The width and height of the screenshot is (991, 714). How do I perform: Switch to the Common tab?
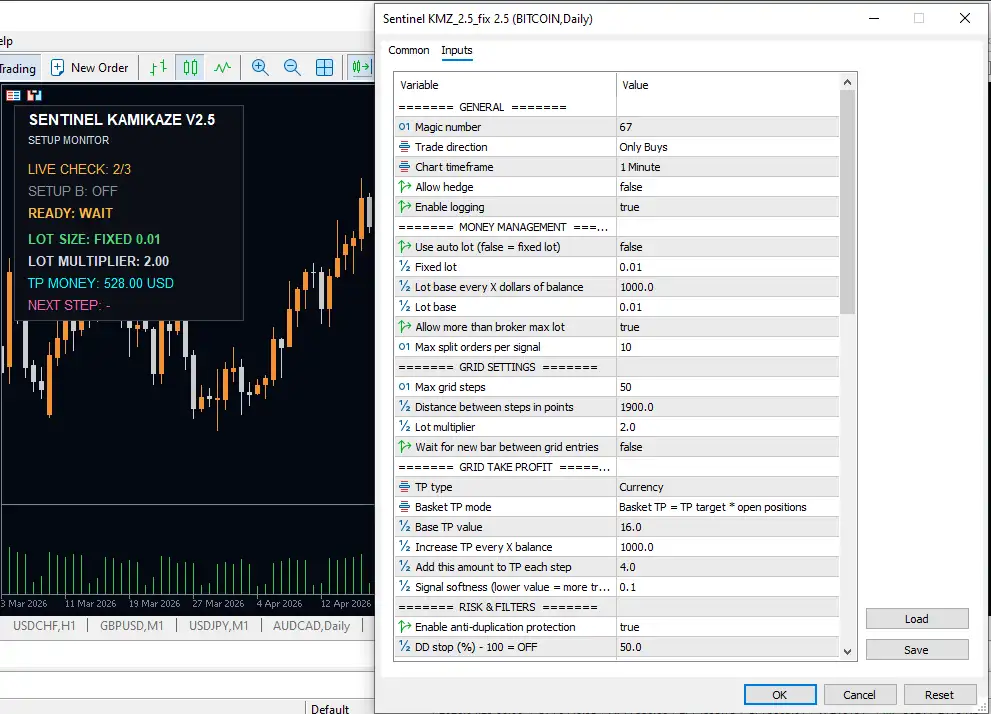point(408,50)
